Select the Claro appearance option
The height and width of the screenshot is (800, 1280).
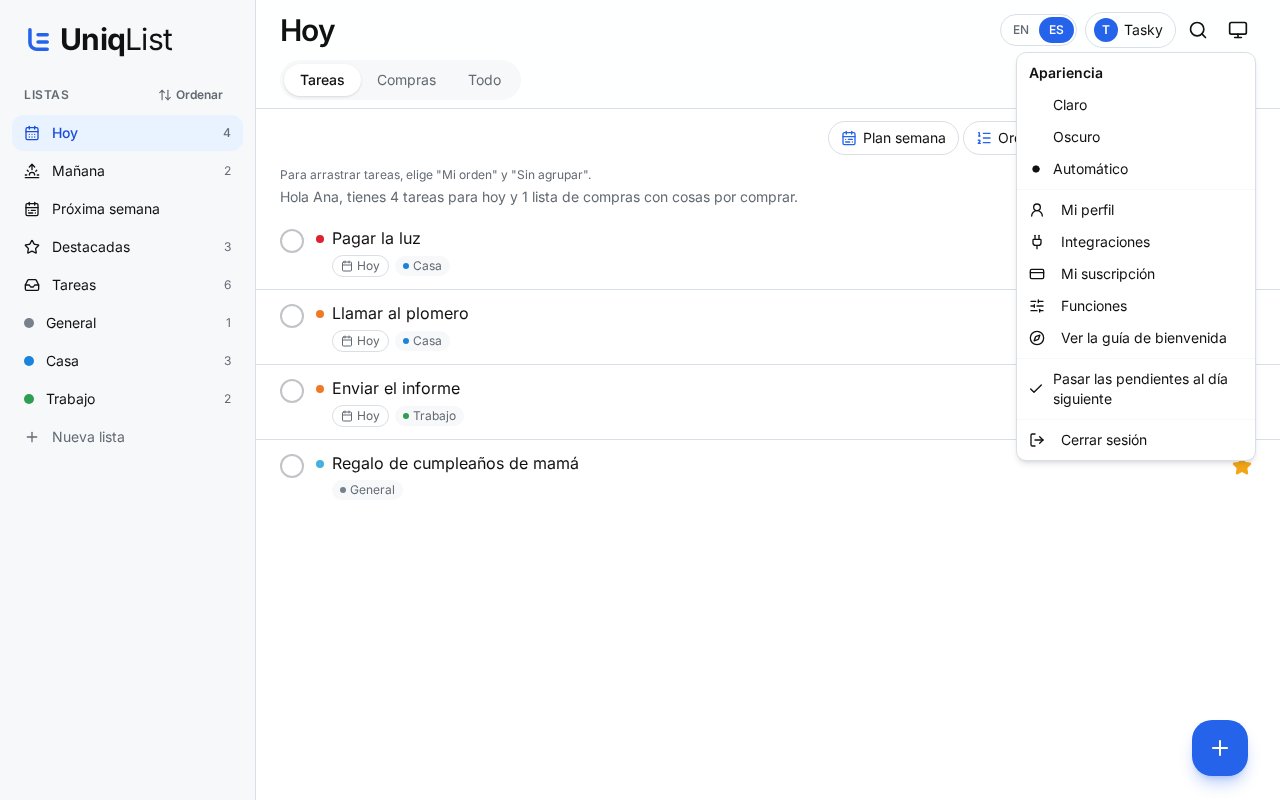(x=1136, y=105)
